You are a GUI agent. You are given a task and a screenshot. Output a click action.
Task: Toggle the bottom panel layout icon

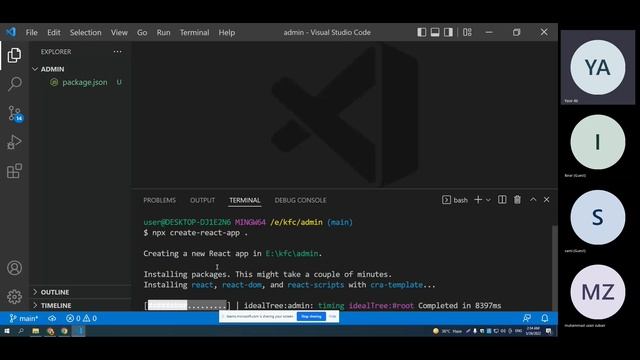pyautogui.click(x=435, y=32)
